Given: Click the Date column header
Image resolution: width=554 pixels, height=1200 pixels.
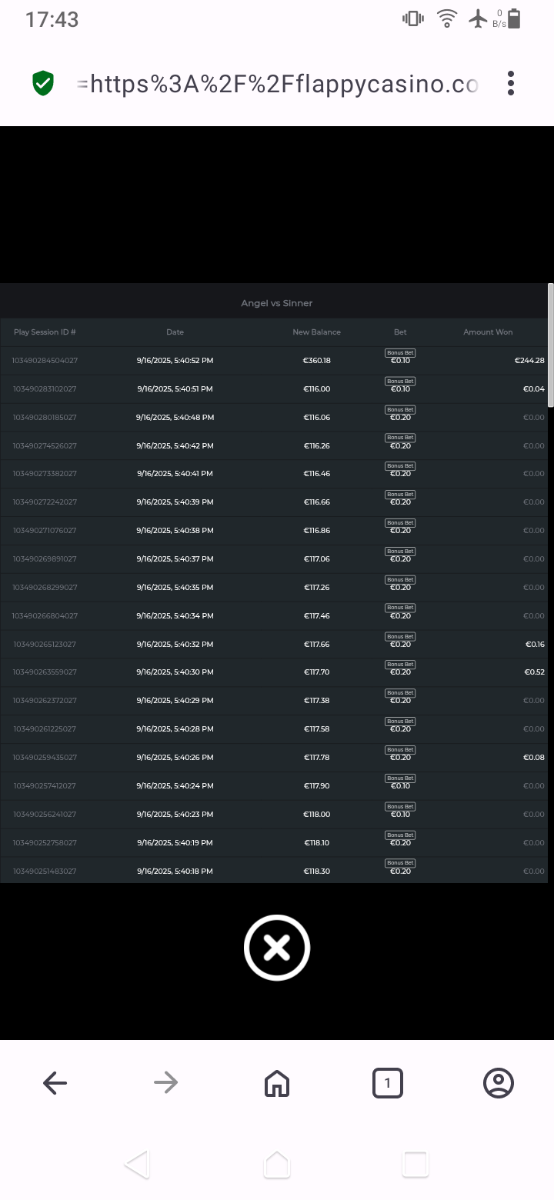Looking at the screenshot, I should 175,332.
